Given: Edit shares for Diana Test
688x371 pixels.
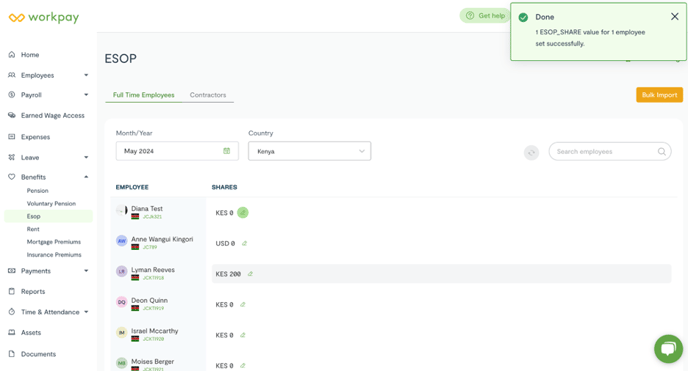Looking at the screenshot, I should [243, 213].
